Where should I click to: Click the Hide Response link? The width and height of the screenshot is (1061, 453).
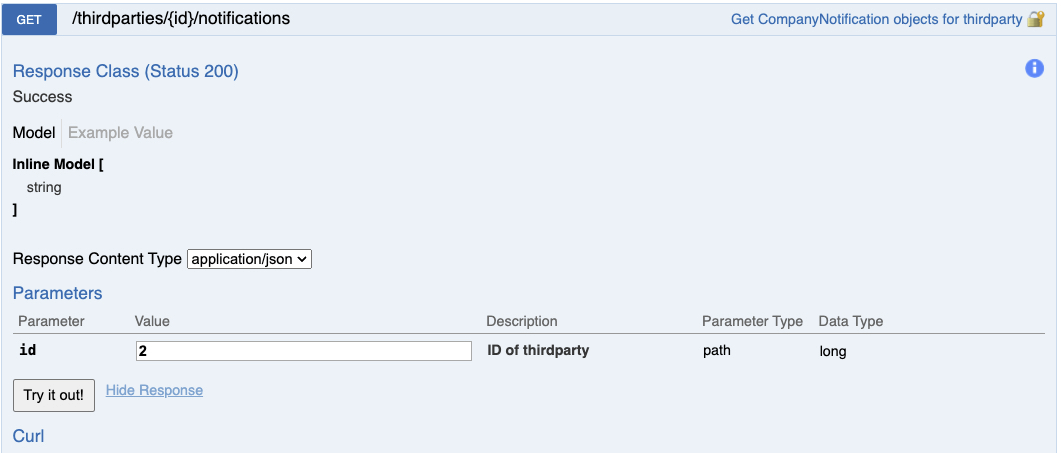coord(154,390)
